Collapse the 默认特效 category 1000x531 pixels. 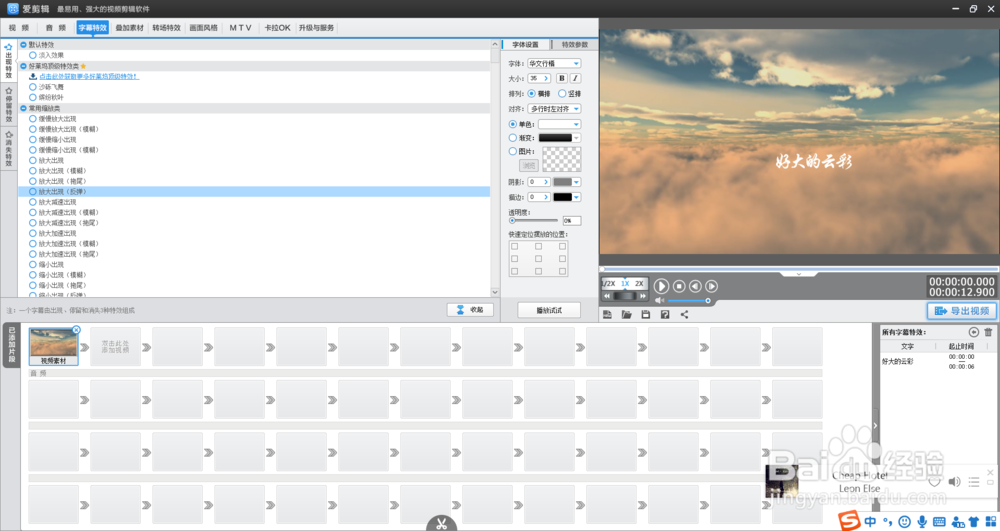coord(24,45)
